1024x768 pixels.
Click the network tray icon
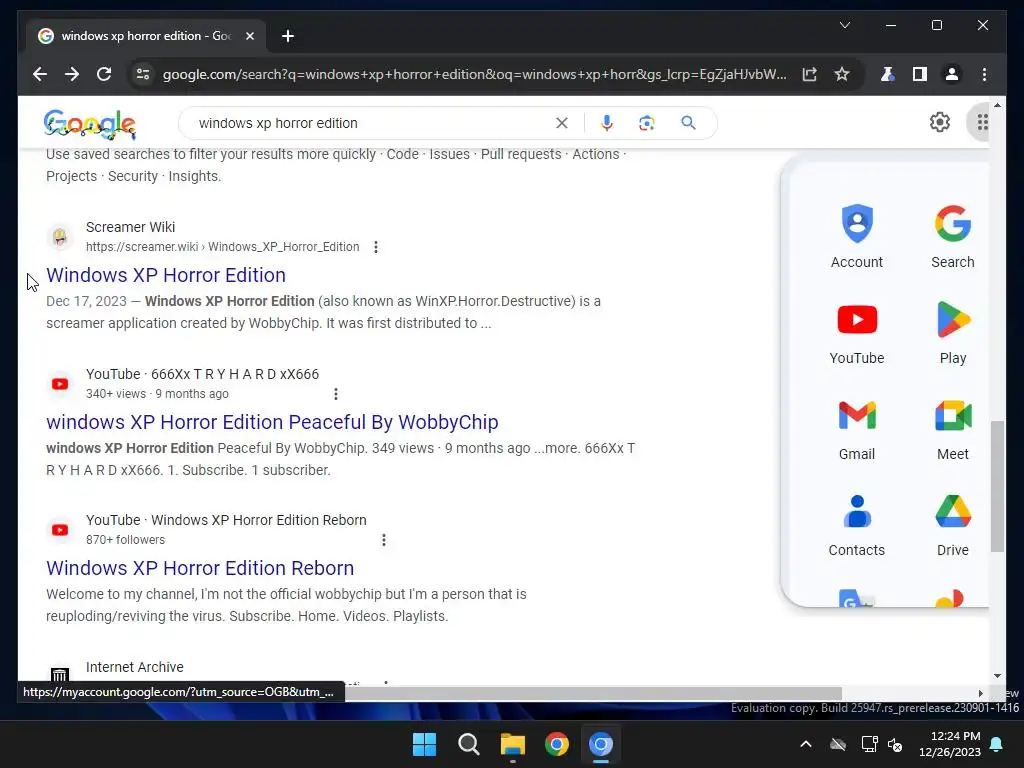869,744
